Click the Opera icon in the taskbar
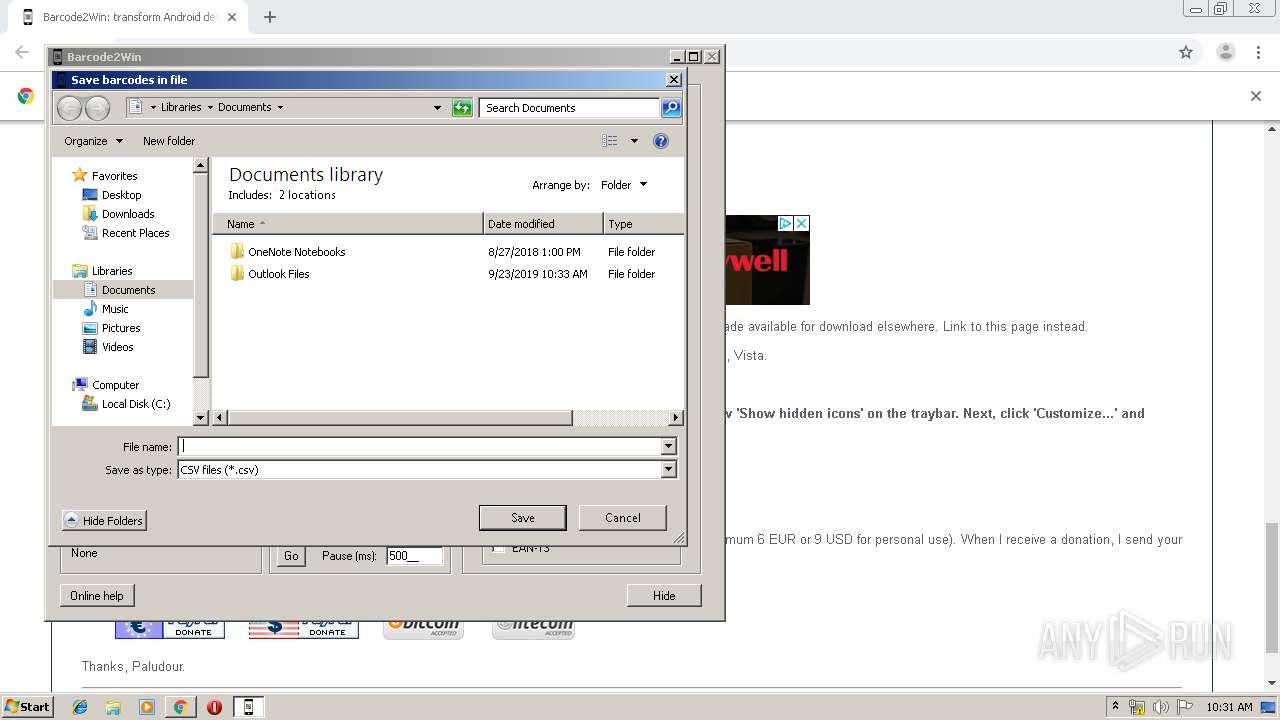The image size is (1280, 720). tap(214, 707)
